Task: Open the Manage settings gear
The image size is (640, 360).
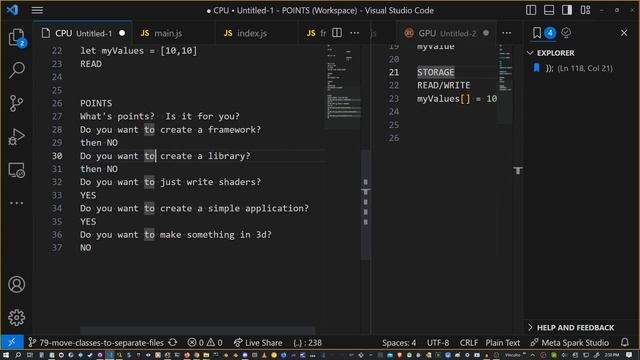Action: coord(16,318)
